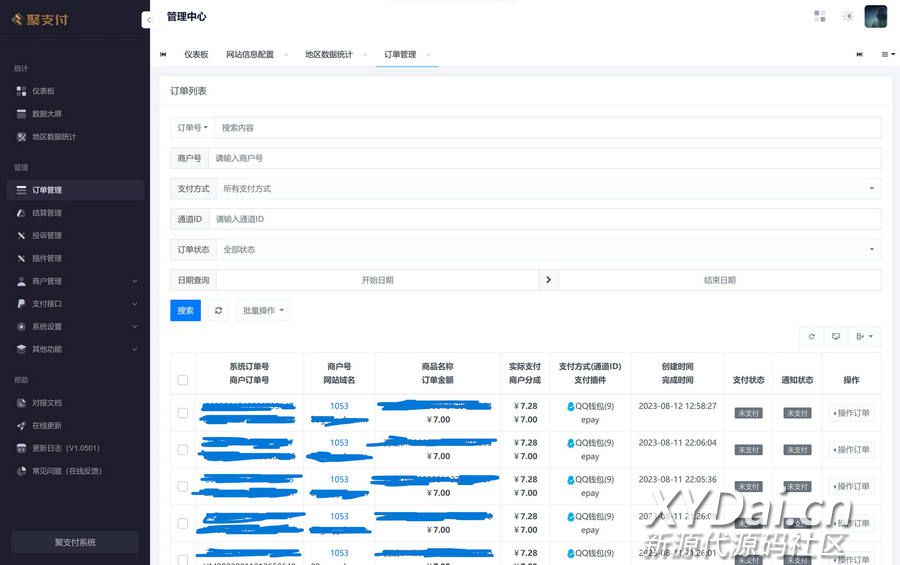Click the refresh icon next to search button
This screenshot has height=565, width=900.
click(218, 311)
